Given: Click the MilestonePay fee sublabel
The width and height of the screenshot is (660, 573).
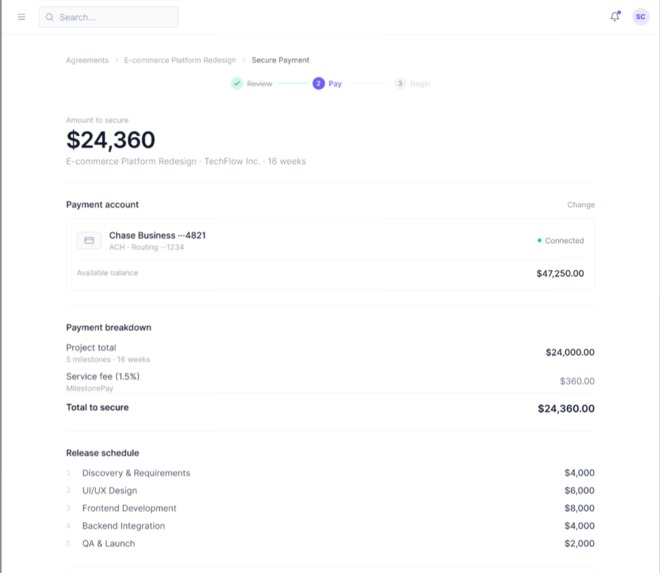Looking at the screenshot, I should click(x=90, y=388).
